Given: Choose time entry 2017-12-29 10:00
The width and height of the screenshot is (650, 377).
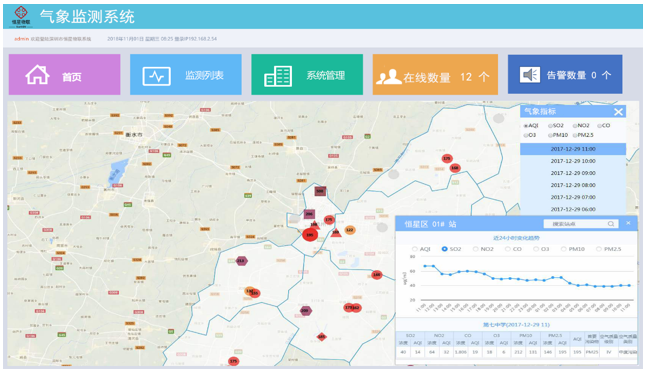Looking at the screenshot, I should point(573,161).
